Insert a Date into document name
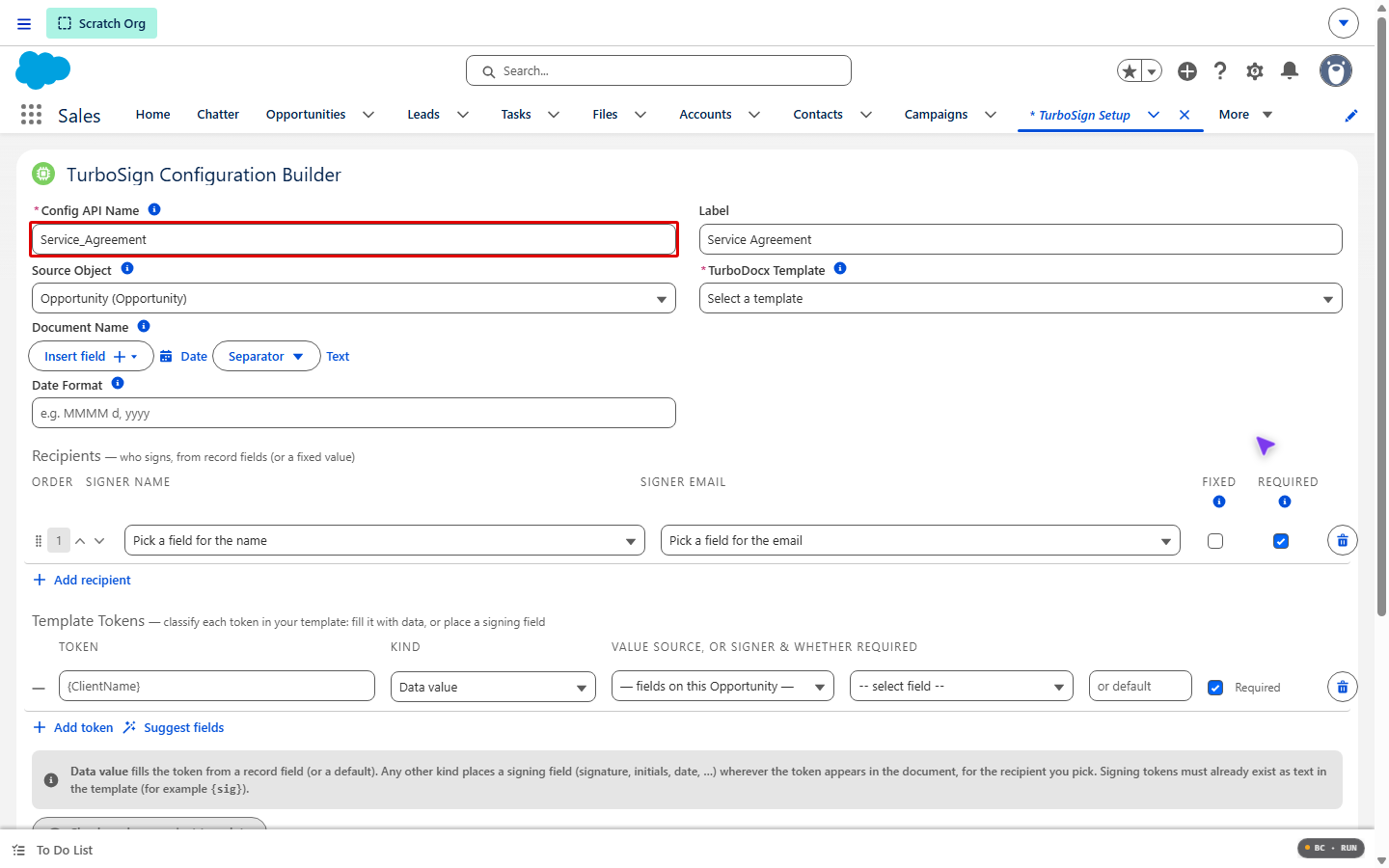1389x868 pixels. pos(183,356)
